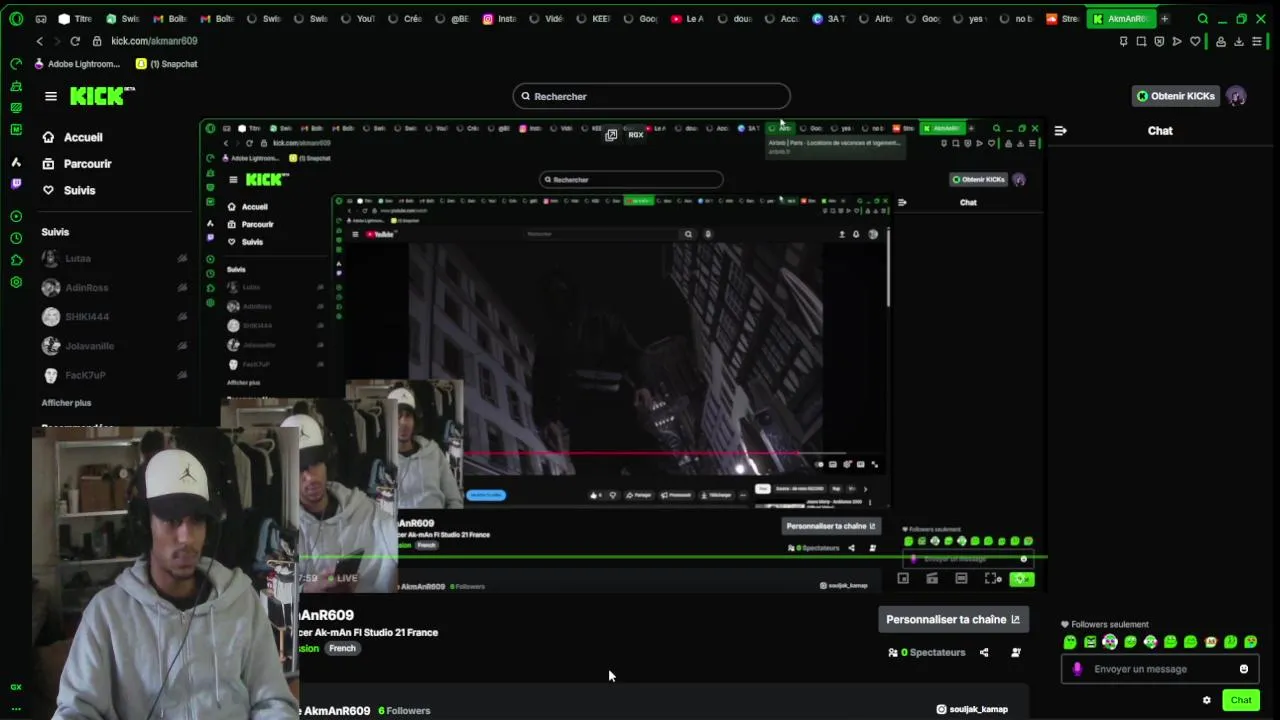
Task: Open History clock icon in sidebar
Action: coord(16,238)
